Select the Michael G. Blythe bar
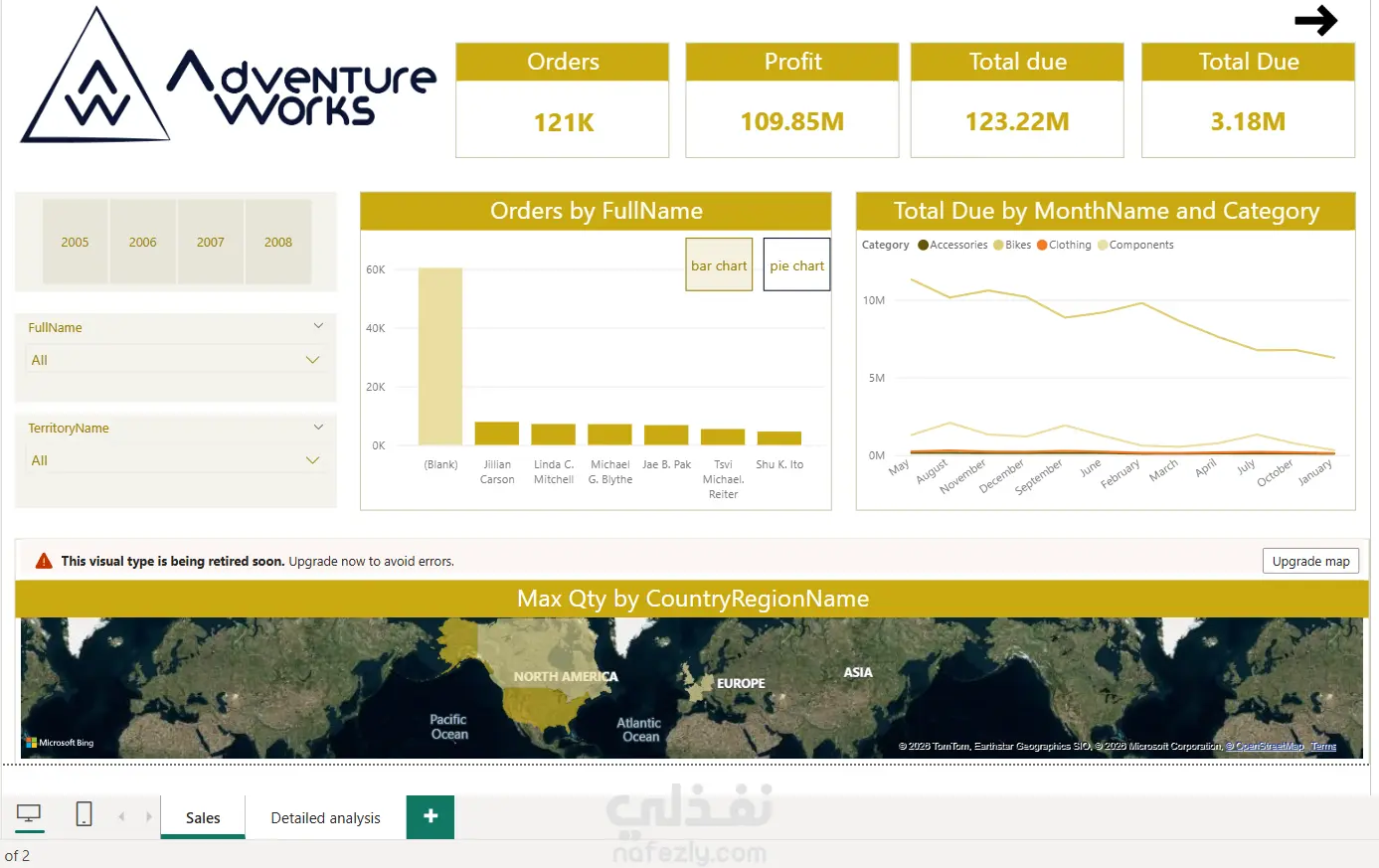The width and height of the screenshot is (1379, 868). (x=610, y=434)
